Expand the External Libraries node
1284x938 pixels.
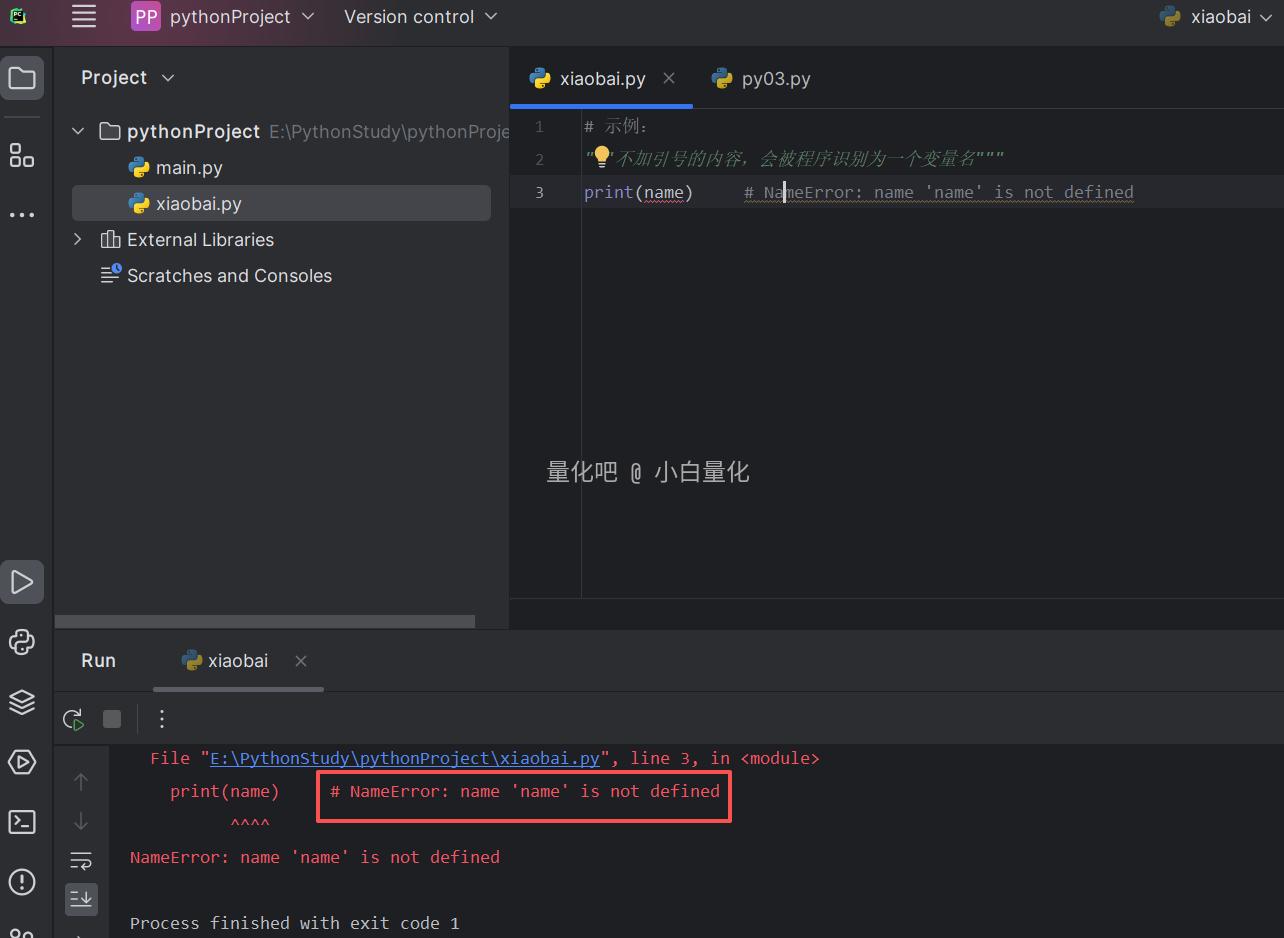point(78,240)
